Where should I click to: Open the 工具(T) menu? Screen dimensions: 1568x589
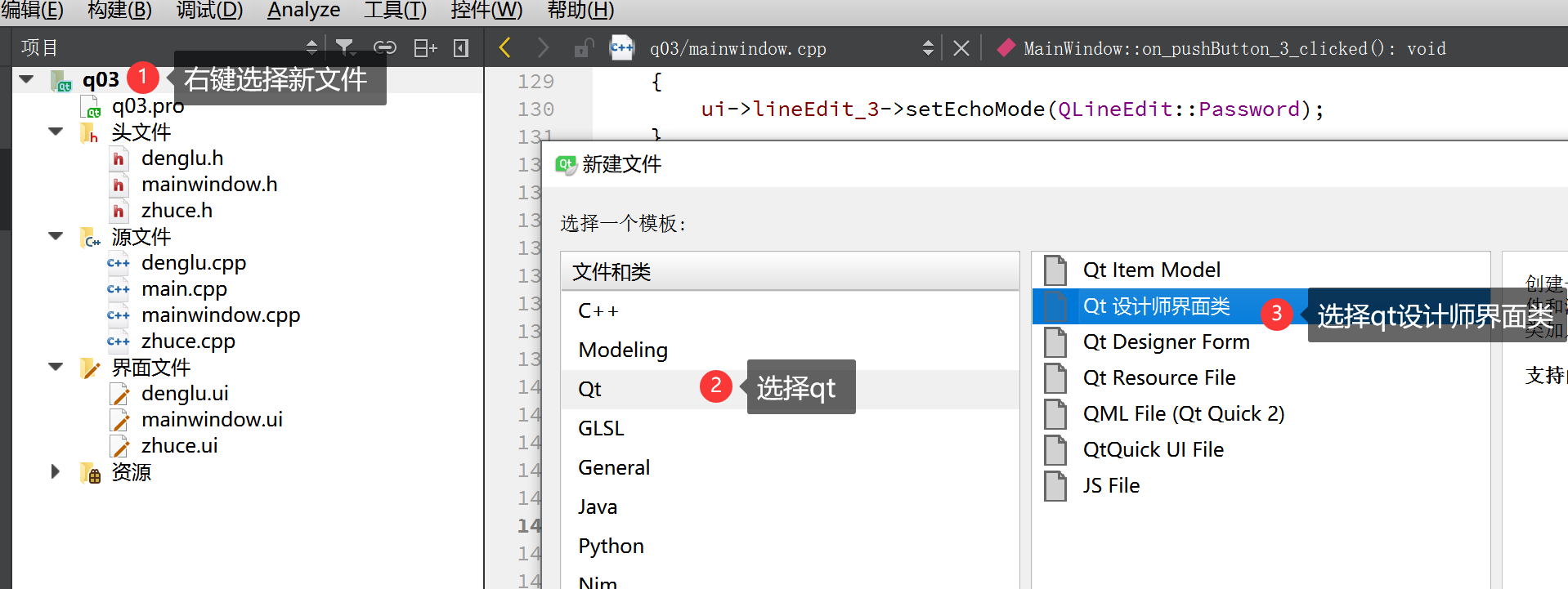coord(395,10)
